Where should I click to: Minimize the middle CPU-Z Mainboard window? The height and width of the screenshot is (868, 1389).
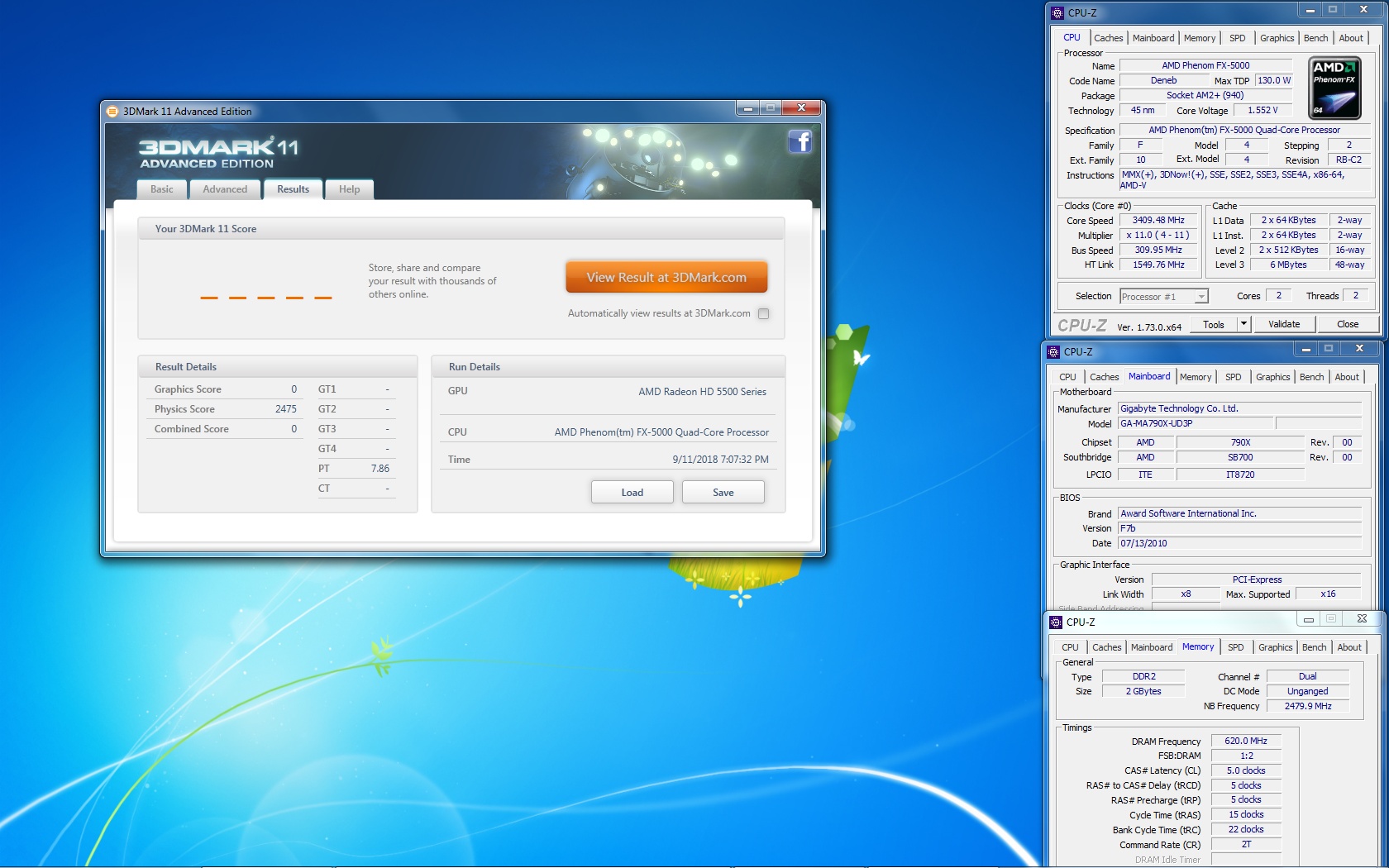point(1306,349)
